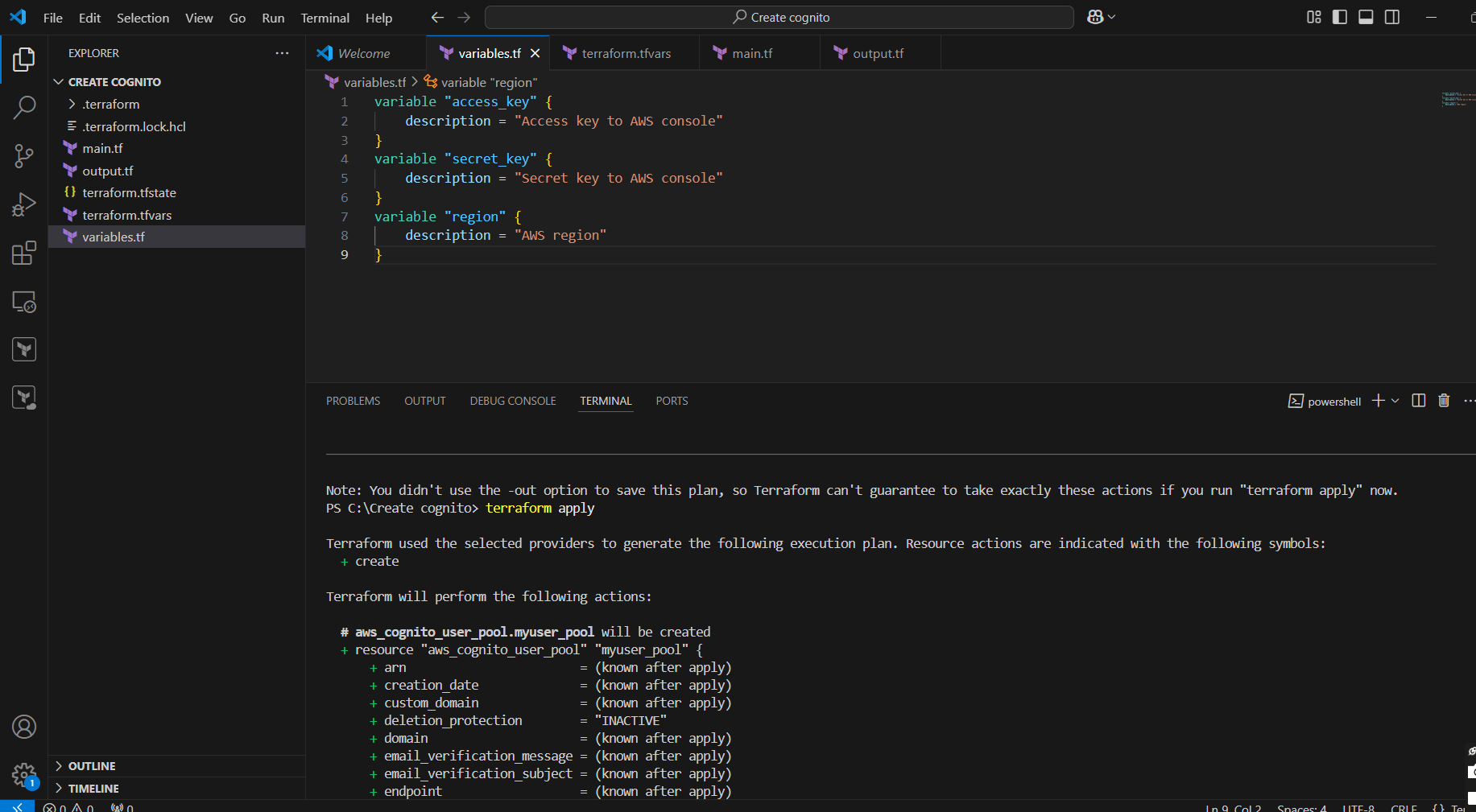Open the Run menu
The width and height of the screenshot is (1476, 812).
[x=273, y=18]
